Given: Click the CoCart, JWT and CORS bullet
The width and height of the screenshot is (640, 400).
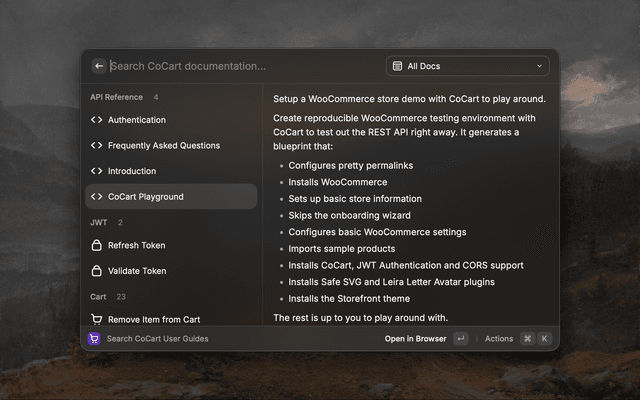Looking at the screenshot, I should (x=406, y=265).
